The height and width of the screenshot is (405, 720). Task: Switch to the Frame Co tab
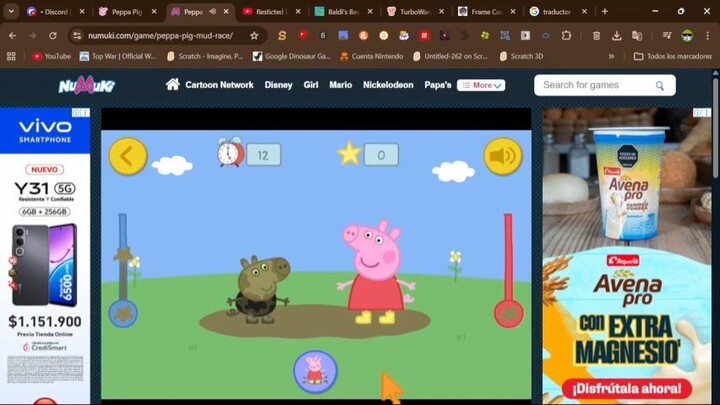(x=487, y=11)
